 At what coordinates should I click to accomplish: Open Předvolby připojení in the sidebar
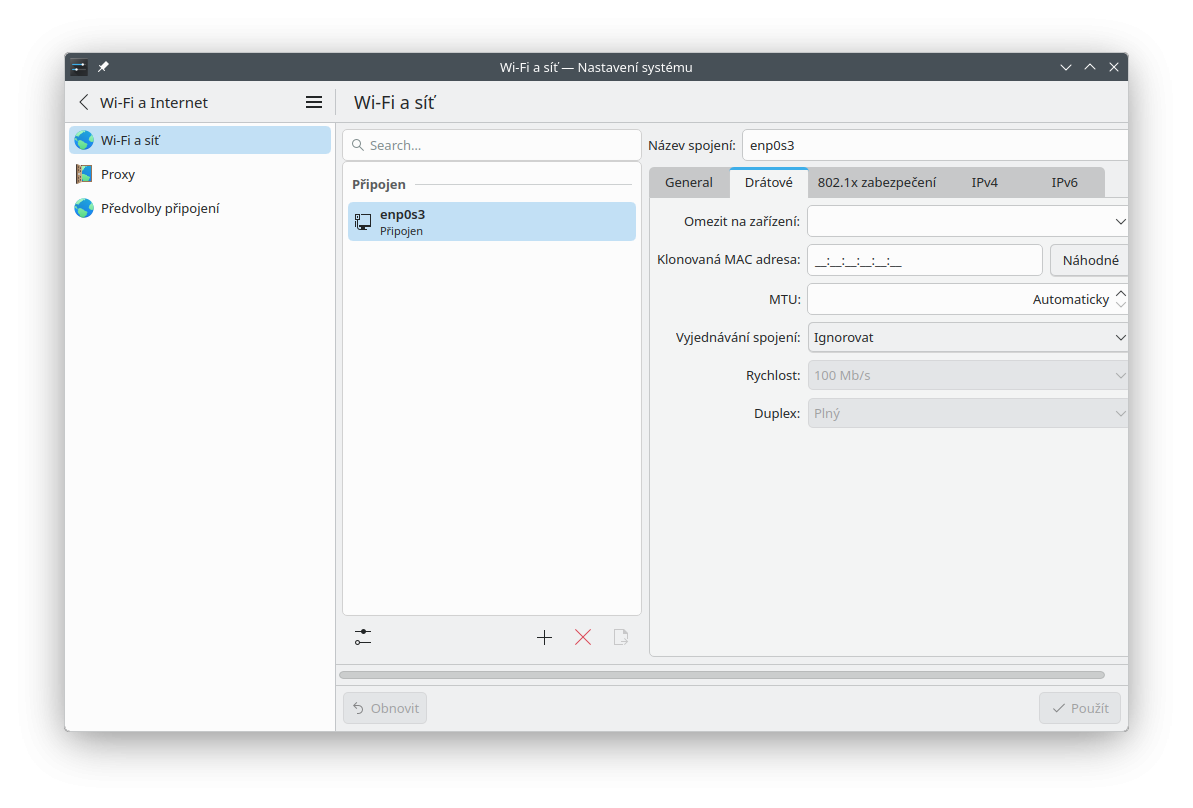(200, 208)
